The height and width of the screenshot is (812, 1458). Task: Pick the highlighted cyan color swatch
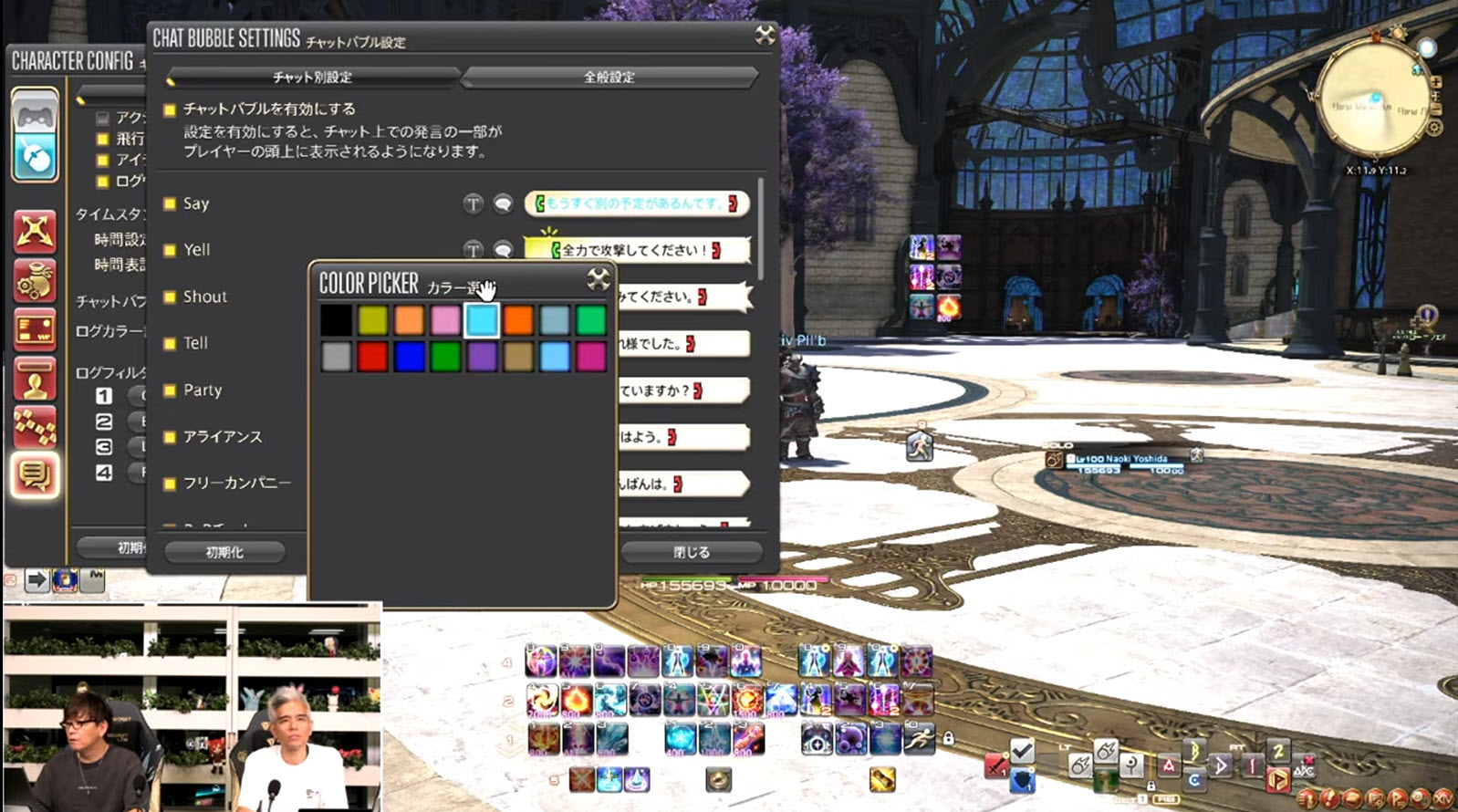[x=482, y=320]
